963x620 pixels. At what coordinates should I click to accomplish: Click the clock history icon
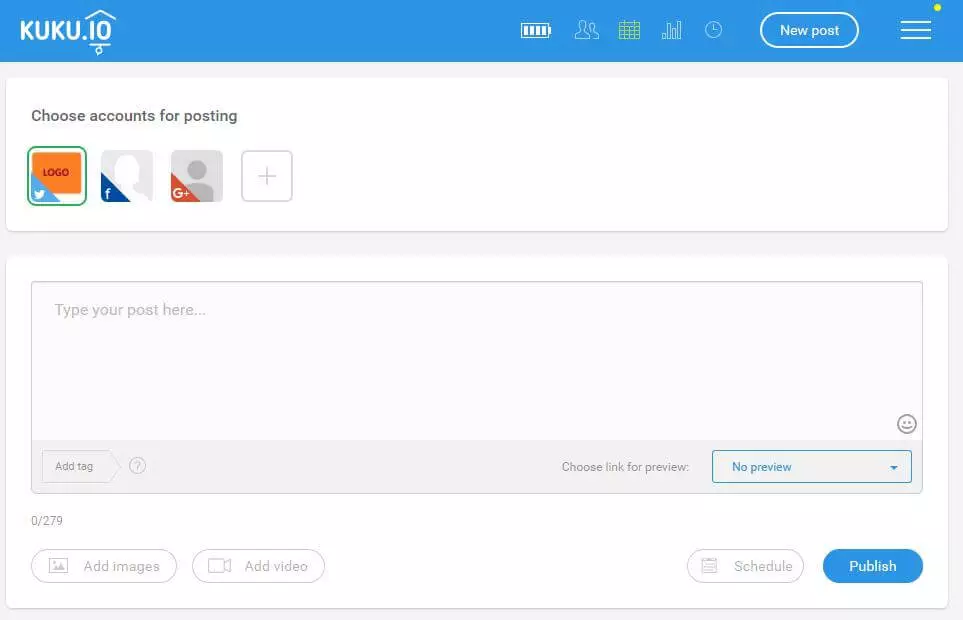click(713, 31)
